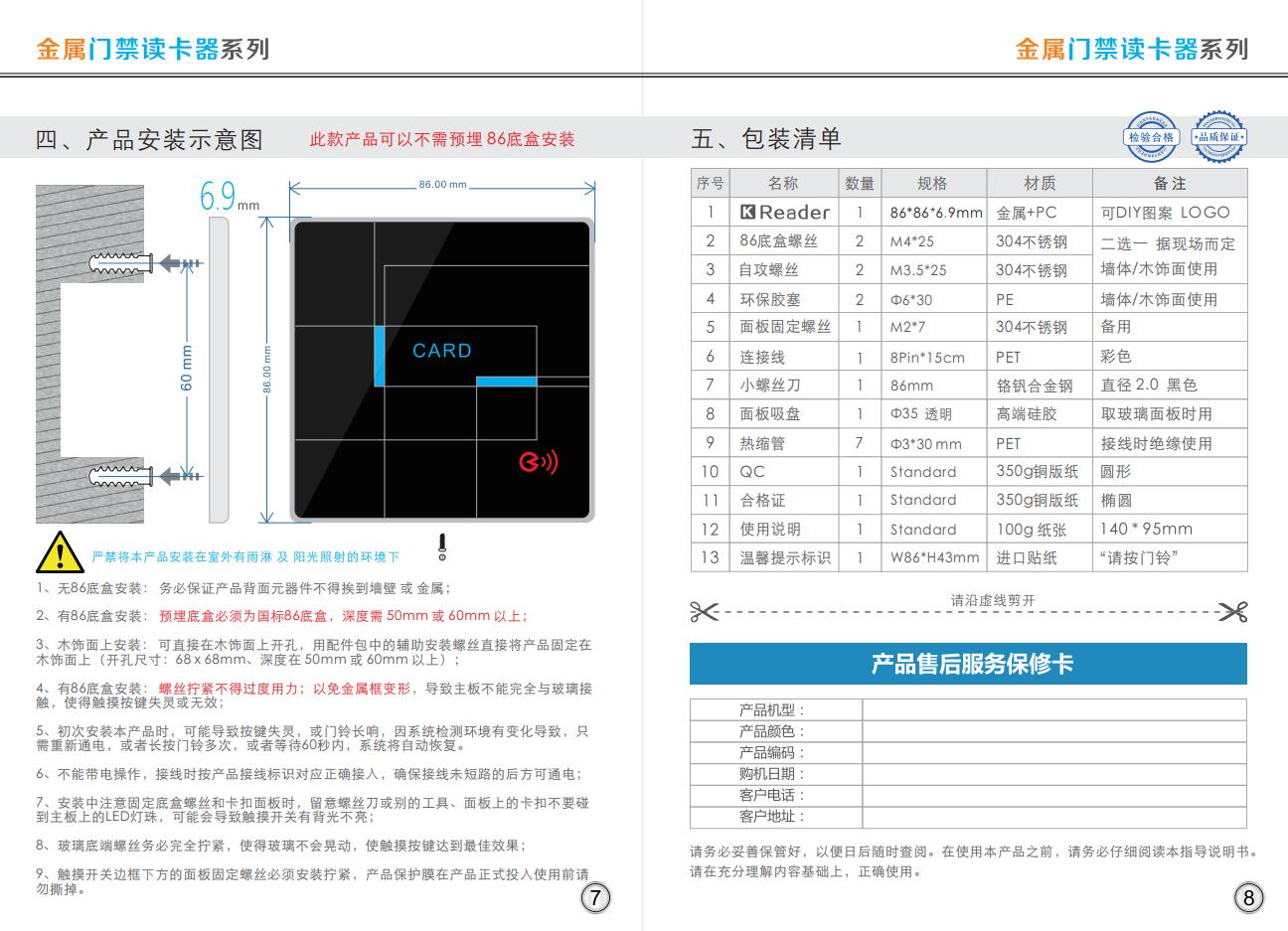Click the green warning about outdoor installation
This screenshot has width=1288, height=931.
point(245,557)
